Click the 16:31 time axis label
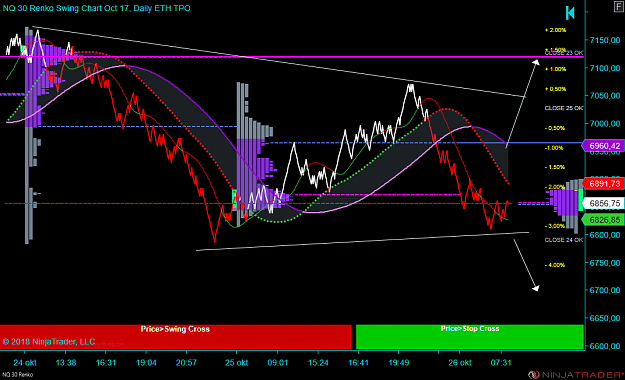625x380 pixels. (x=106, y=363)
